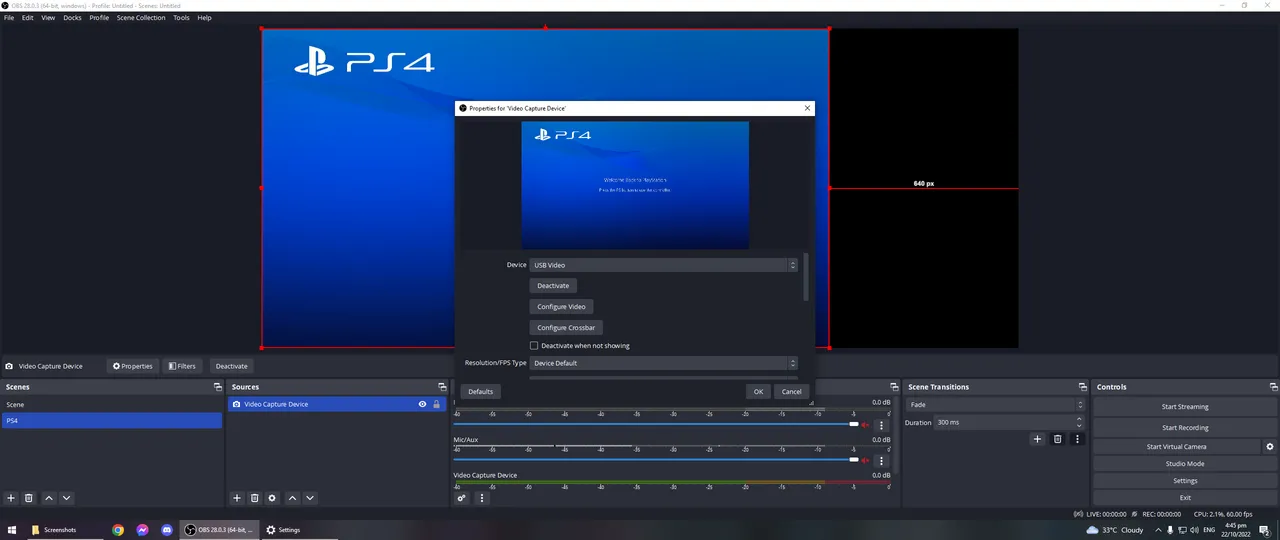Add a new source with plus icon
Screen dimensions: 1280x540
[x=237, y=498]
